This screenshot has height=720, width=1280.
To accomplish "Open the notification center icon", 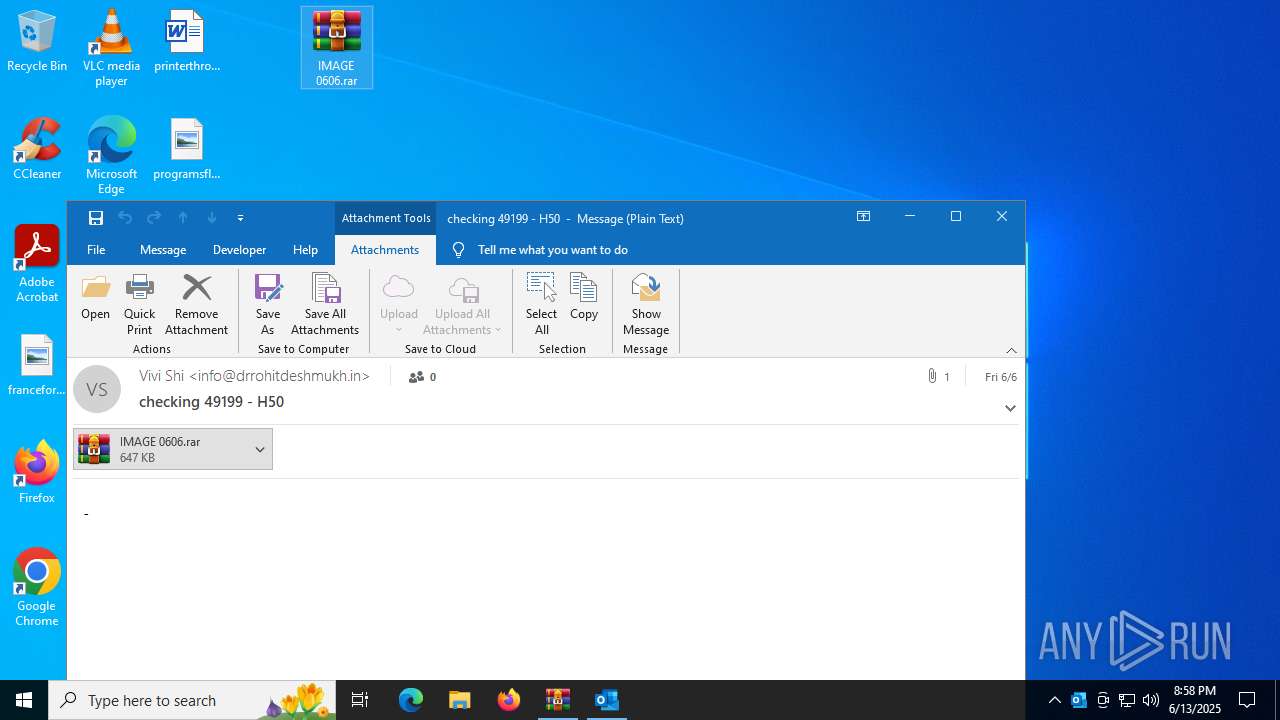I will tap(1247, 700).
